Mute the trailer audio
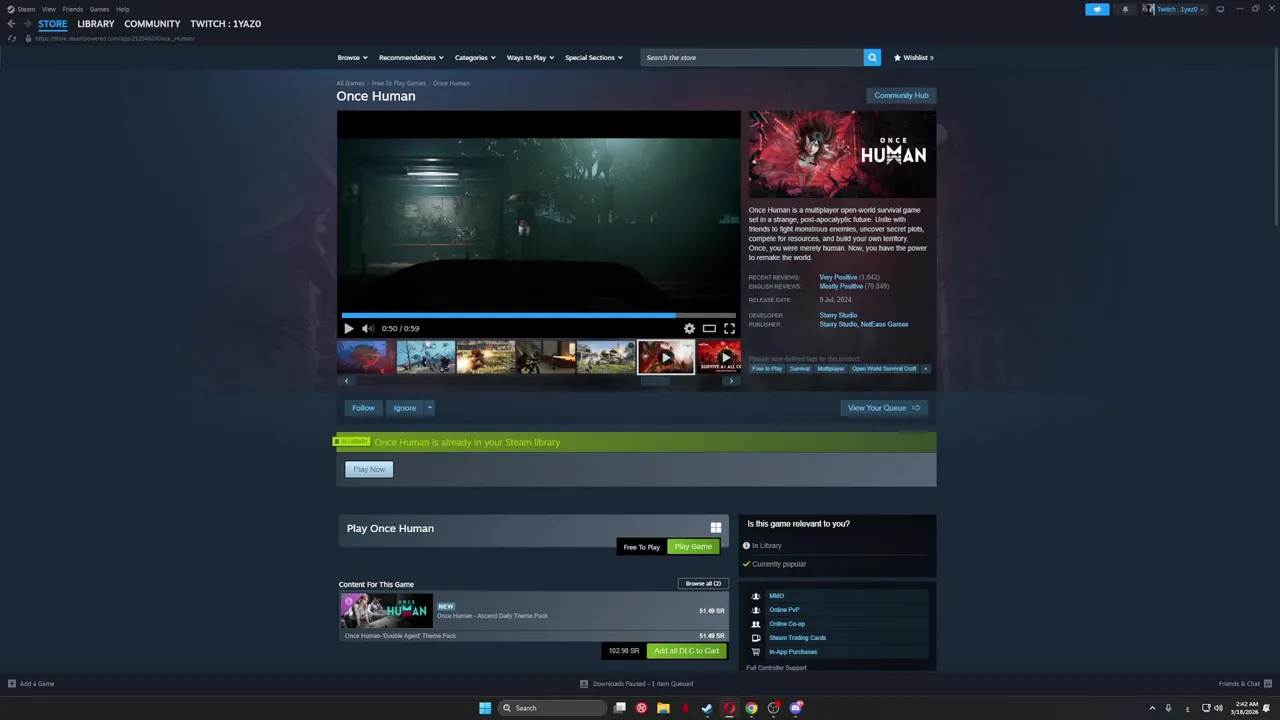This screenshot has width=1280, height=720. (367, 328)
